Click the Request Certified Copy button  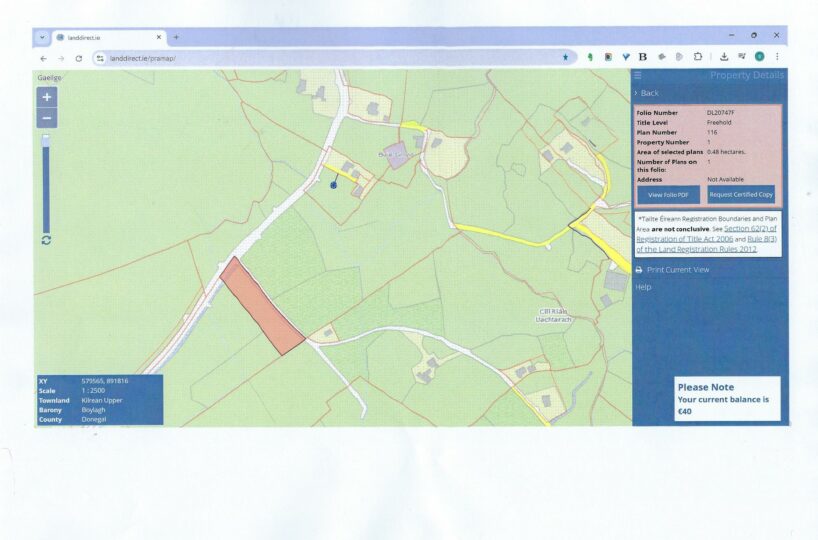[x=741, y=194]
